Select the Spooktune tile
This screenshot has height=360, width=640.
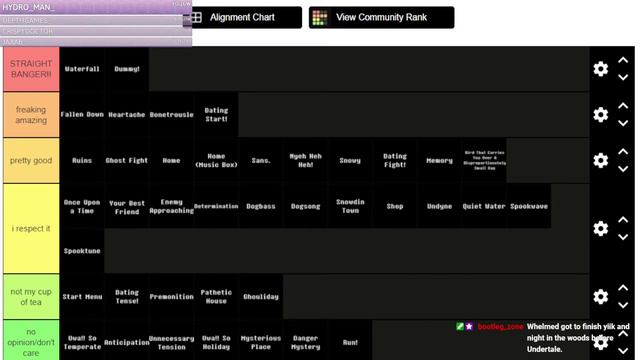tap(82, 251)
